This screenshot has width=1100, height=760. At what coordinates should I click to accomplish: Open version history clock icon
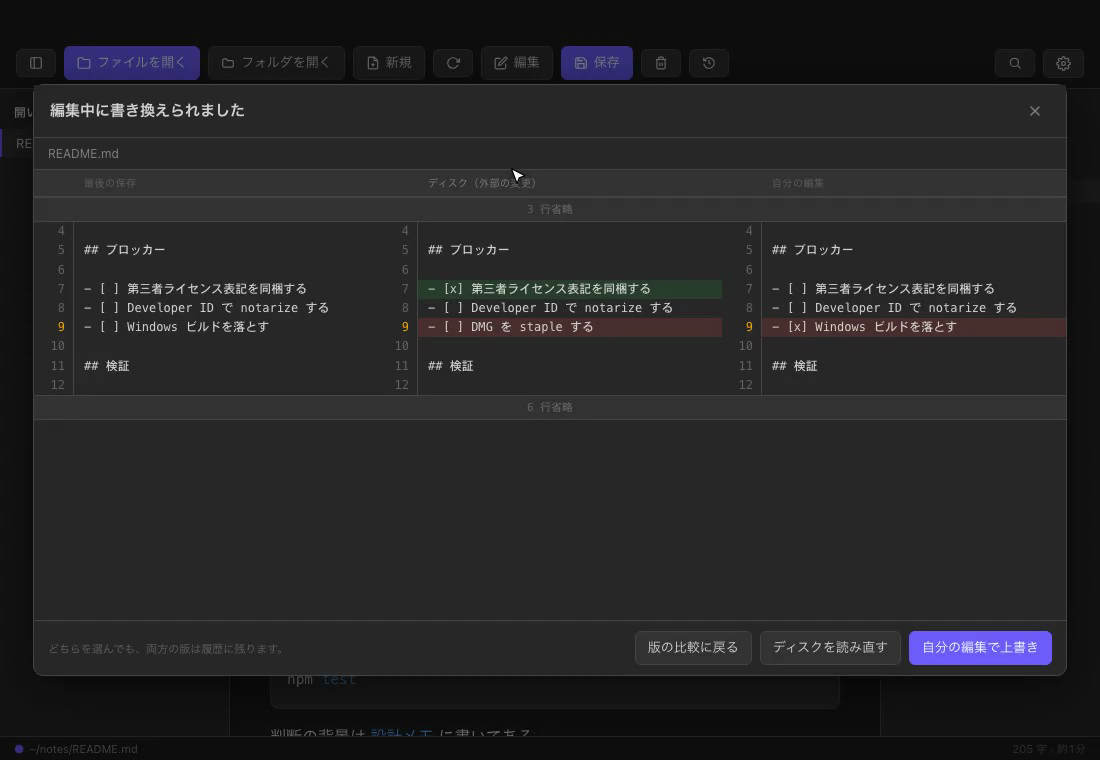coord(709,63)
